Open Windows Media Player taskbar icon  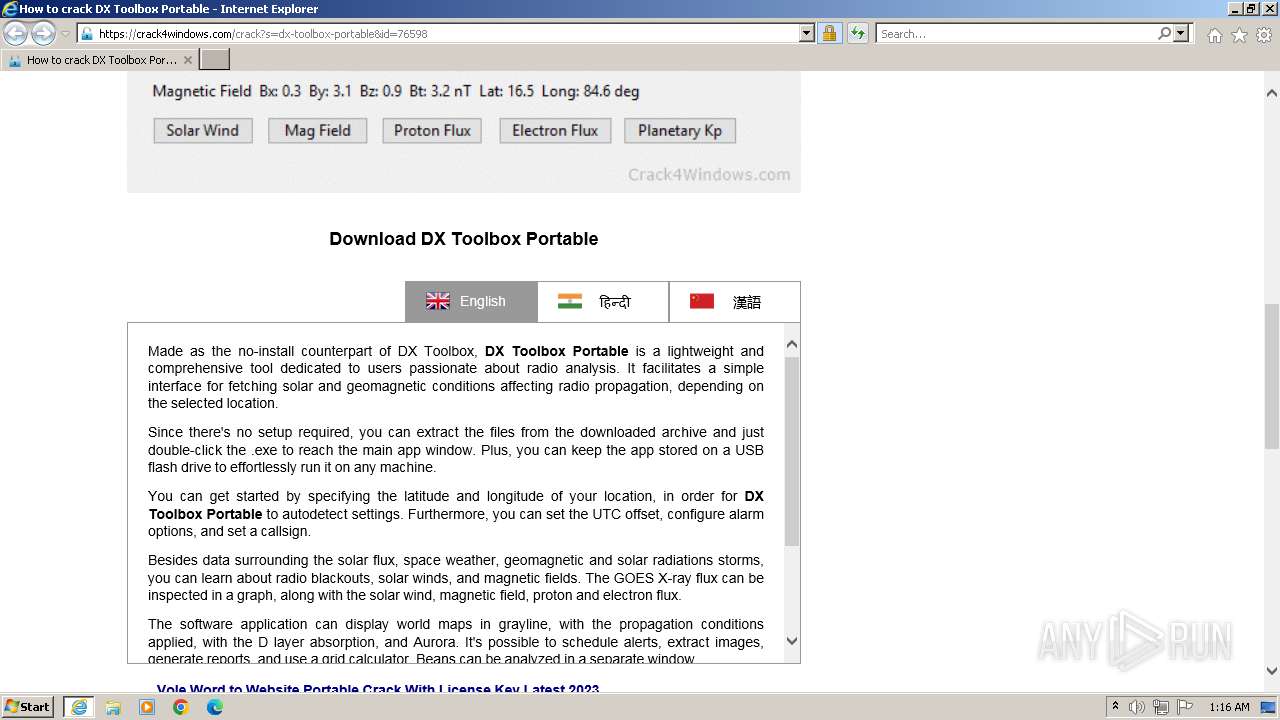click(x=147, y=707)
